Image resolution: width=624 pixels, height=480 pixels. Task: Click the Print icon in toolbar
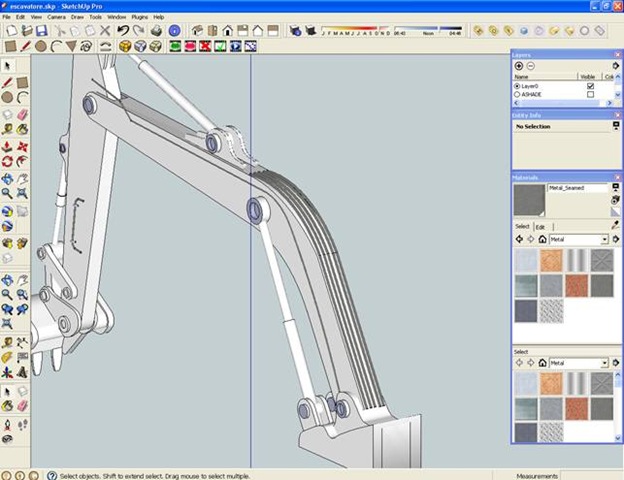(156, 31)
